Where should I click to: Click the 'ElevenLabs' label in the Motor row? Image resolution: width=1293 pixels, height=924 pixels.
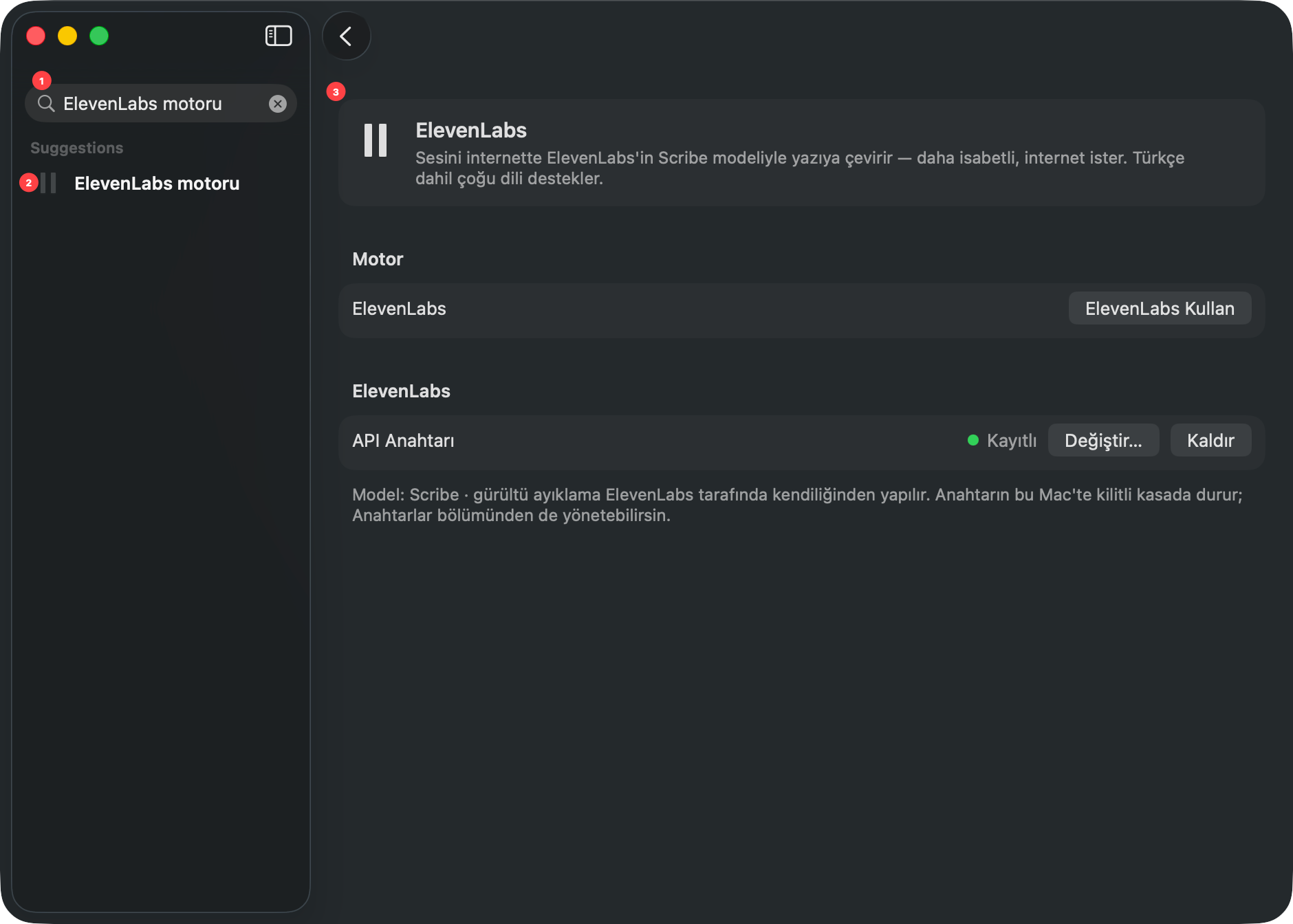point(399,309)
